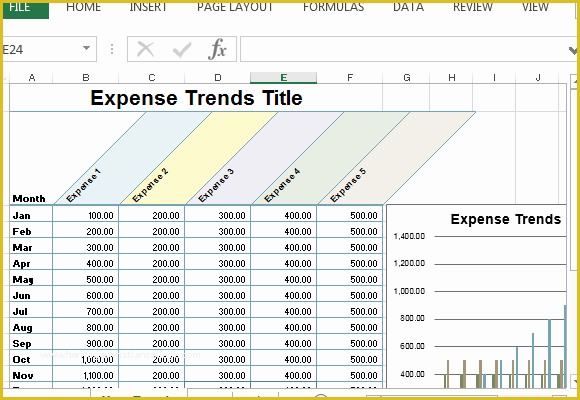Screen dimensions: 580x400
Task: Select Jan Expense 5 cell 500.00
Action: [350, 215]
